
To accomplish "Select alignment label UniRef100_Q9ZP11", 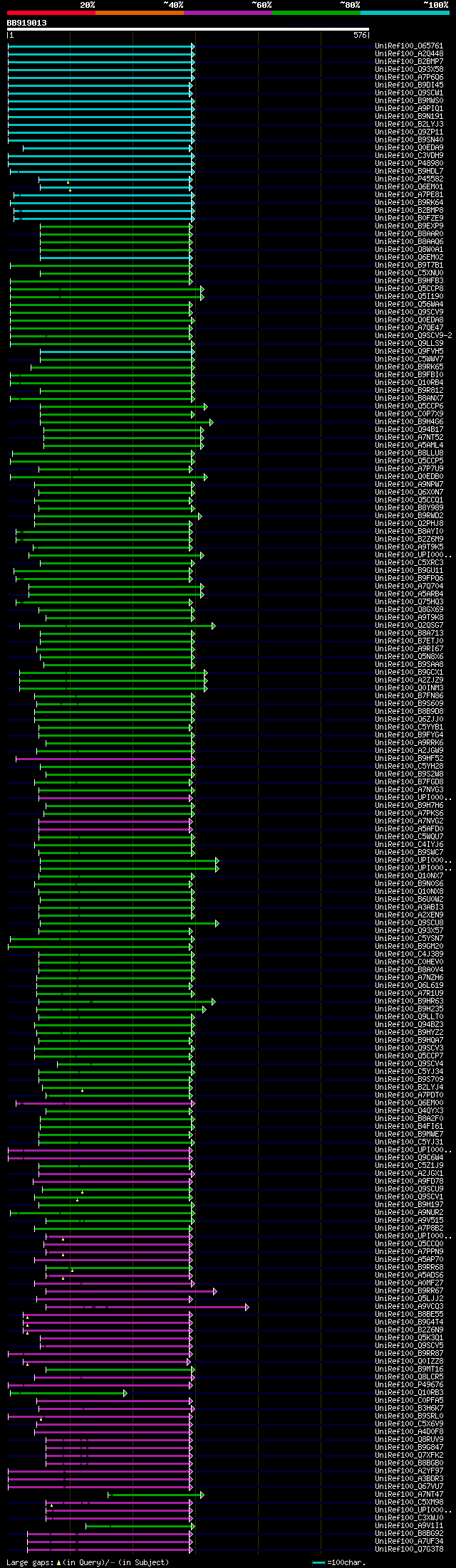I will coord(409,132).
